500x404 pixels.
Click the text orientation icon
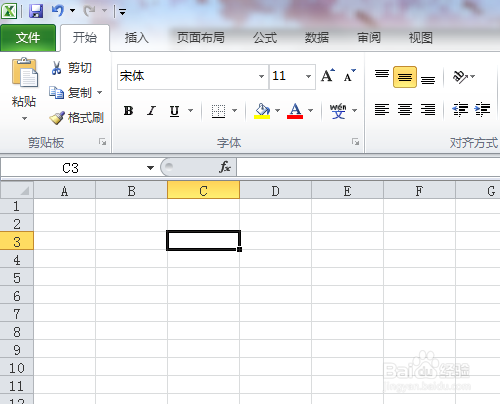tap(460, 77)
